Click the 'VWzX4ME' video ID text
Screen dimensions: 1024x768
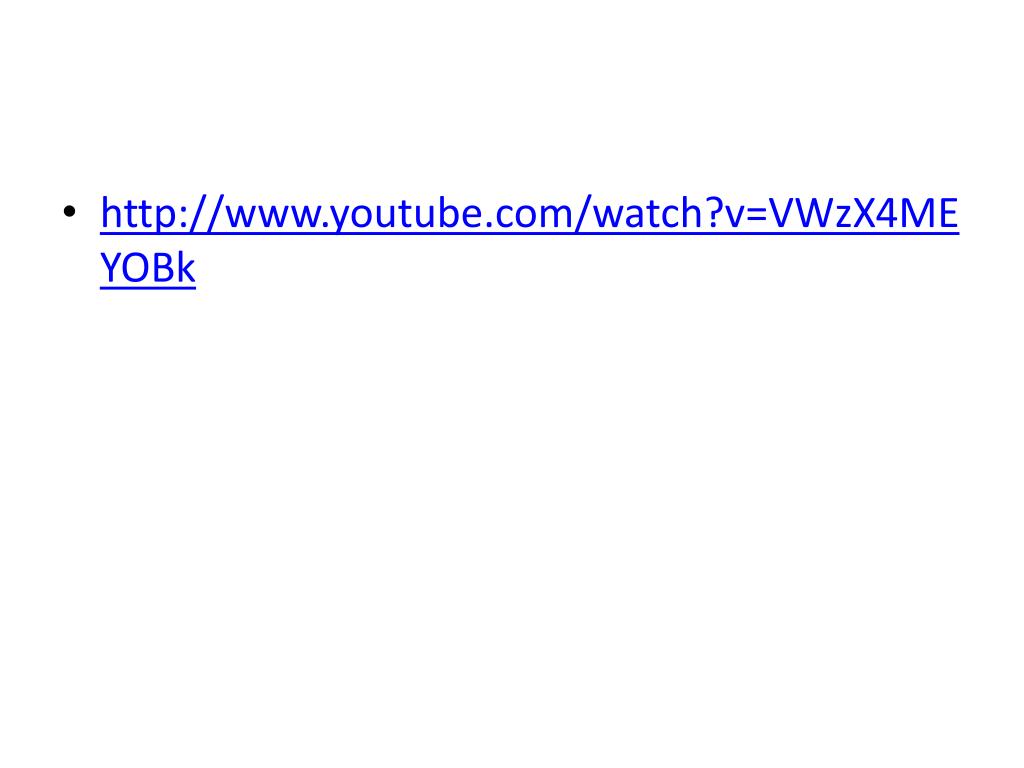tap(863, 213)
